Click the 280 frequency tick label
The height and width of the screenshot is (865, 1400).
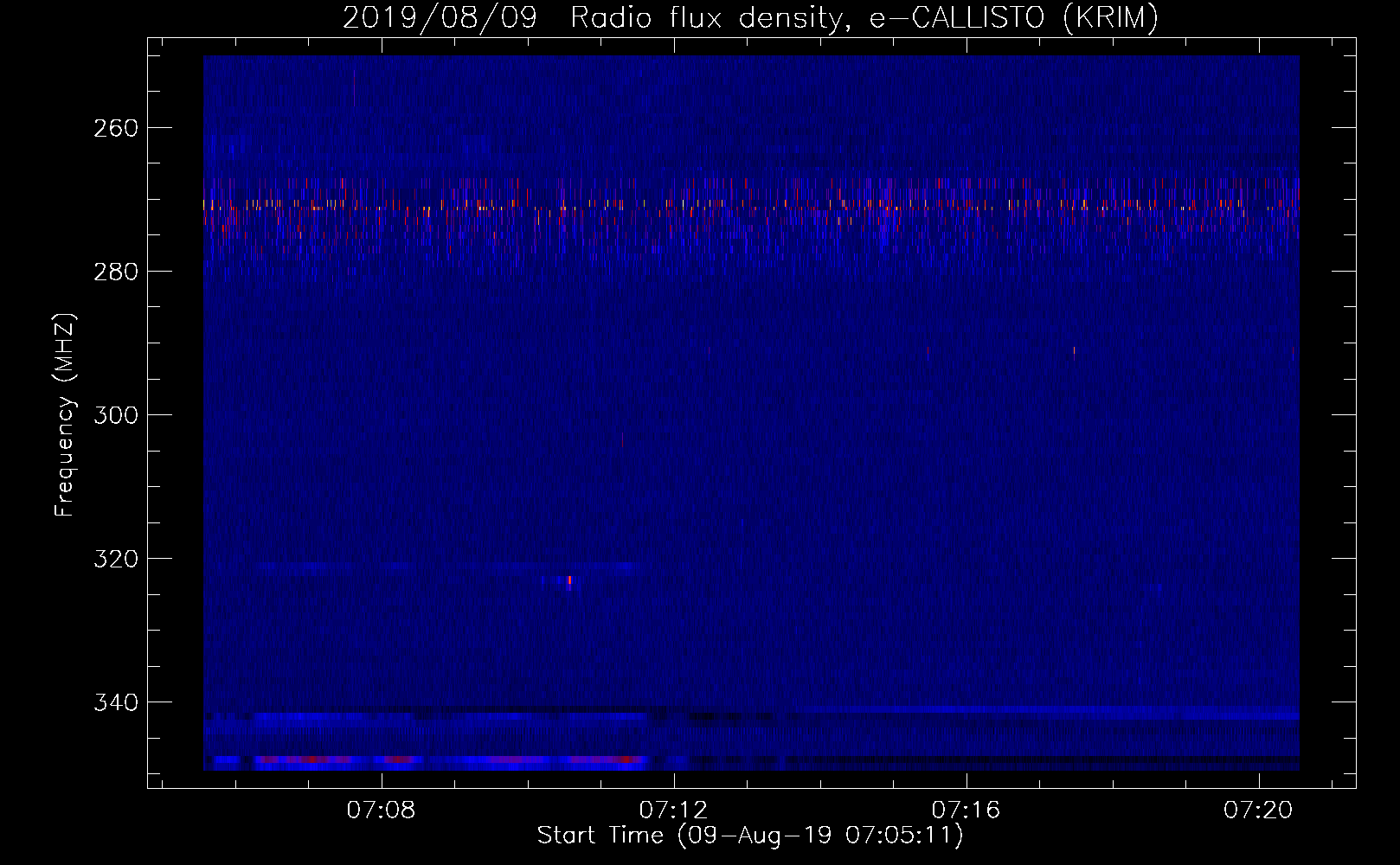116,272
